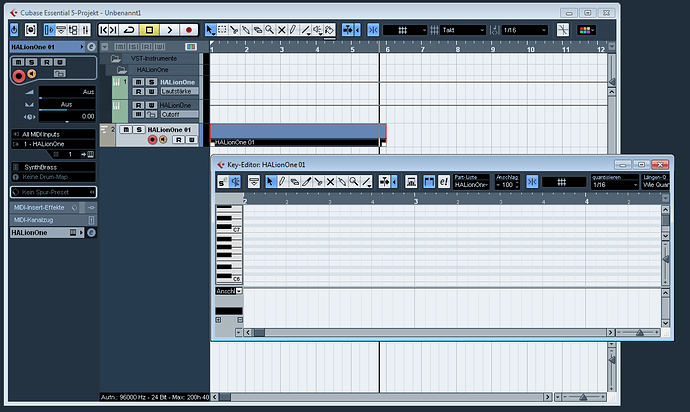Select the zoom magnifier tool in the project toolbar
The image size is (690, 412).
click(269, 30)
